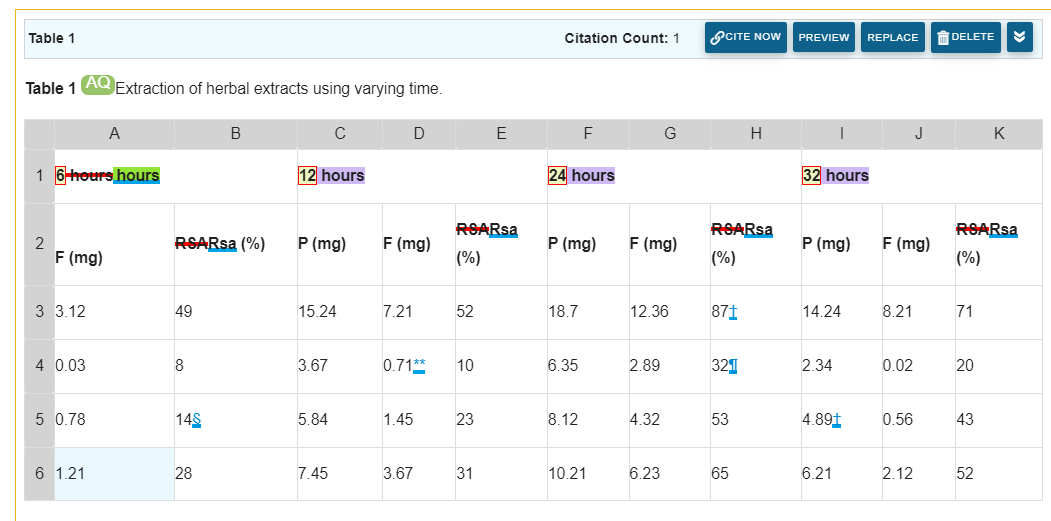Click the 12 hours header cell

(x=422, y=176)
